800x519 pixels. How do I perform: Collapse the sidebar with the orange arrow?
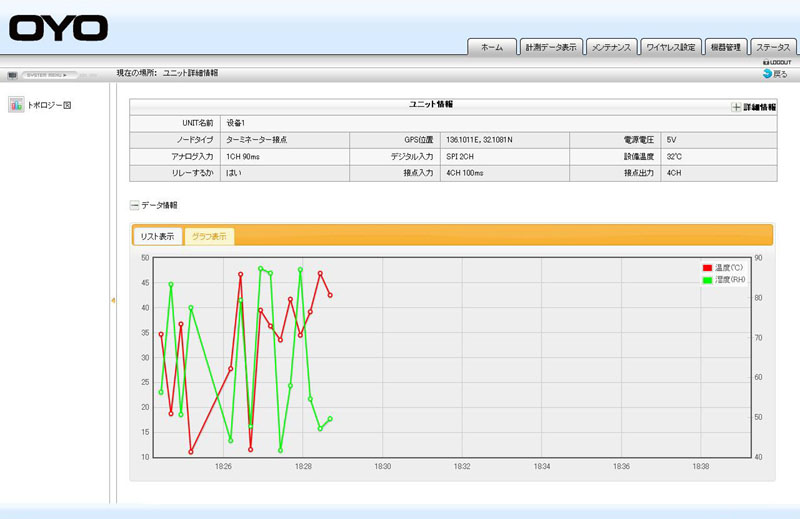113,301
